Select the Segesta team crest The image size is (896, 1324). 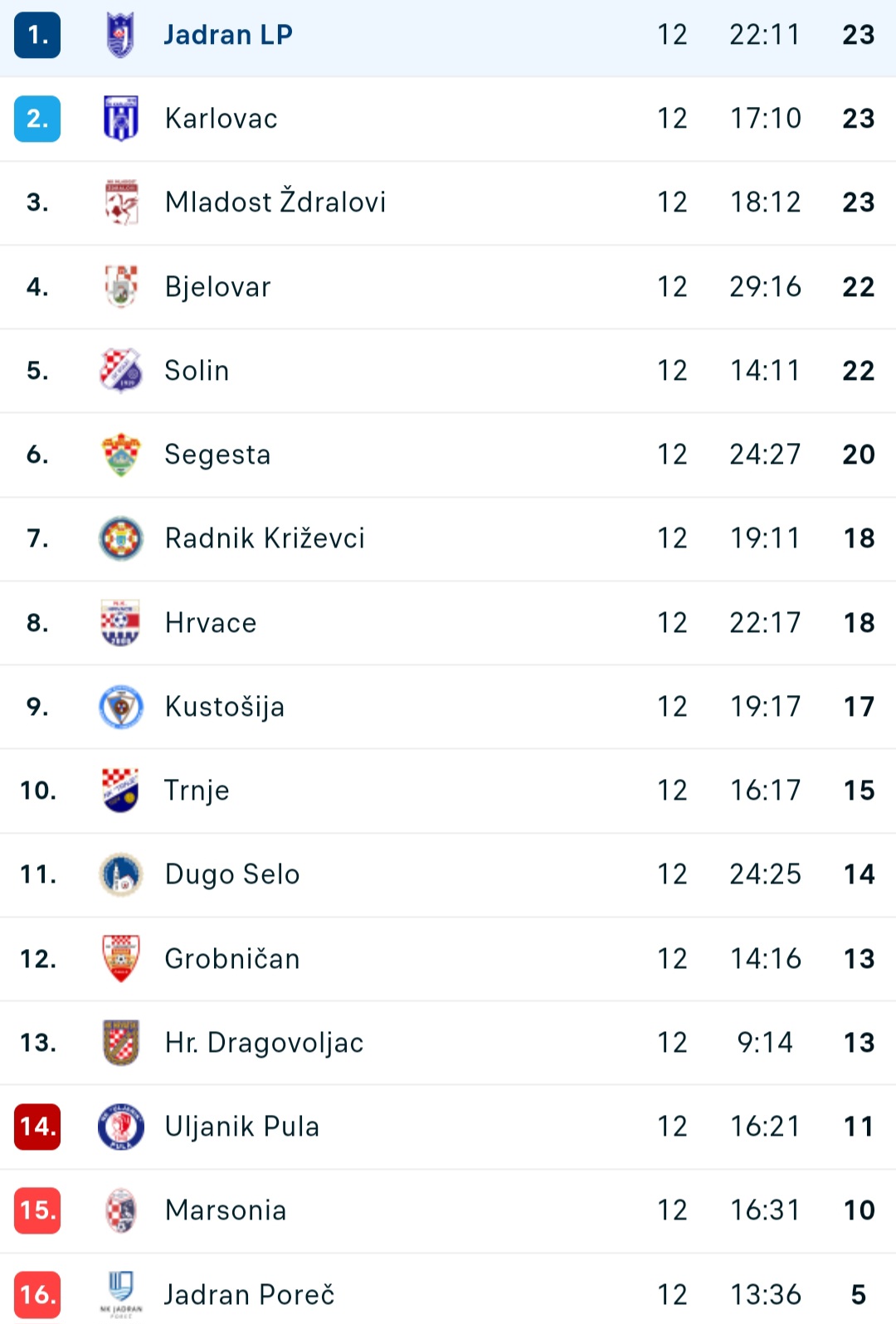[121, 455]
